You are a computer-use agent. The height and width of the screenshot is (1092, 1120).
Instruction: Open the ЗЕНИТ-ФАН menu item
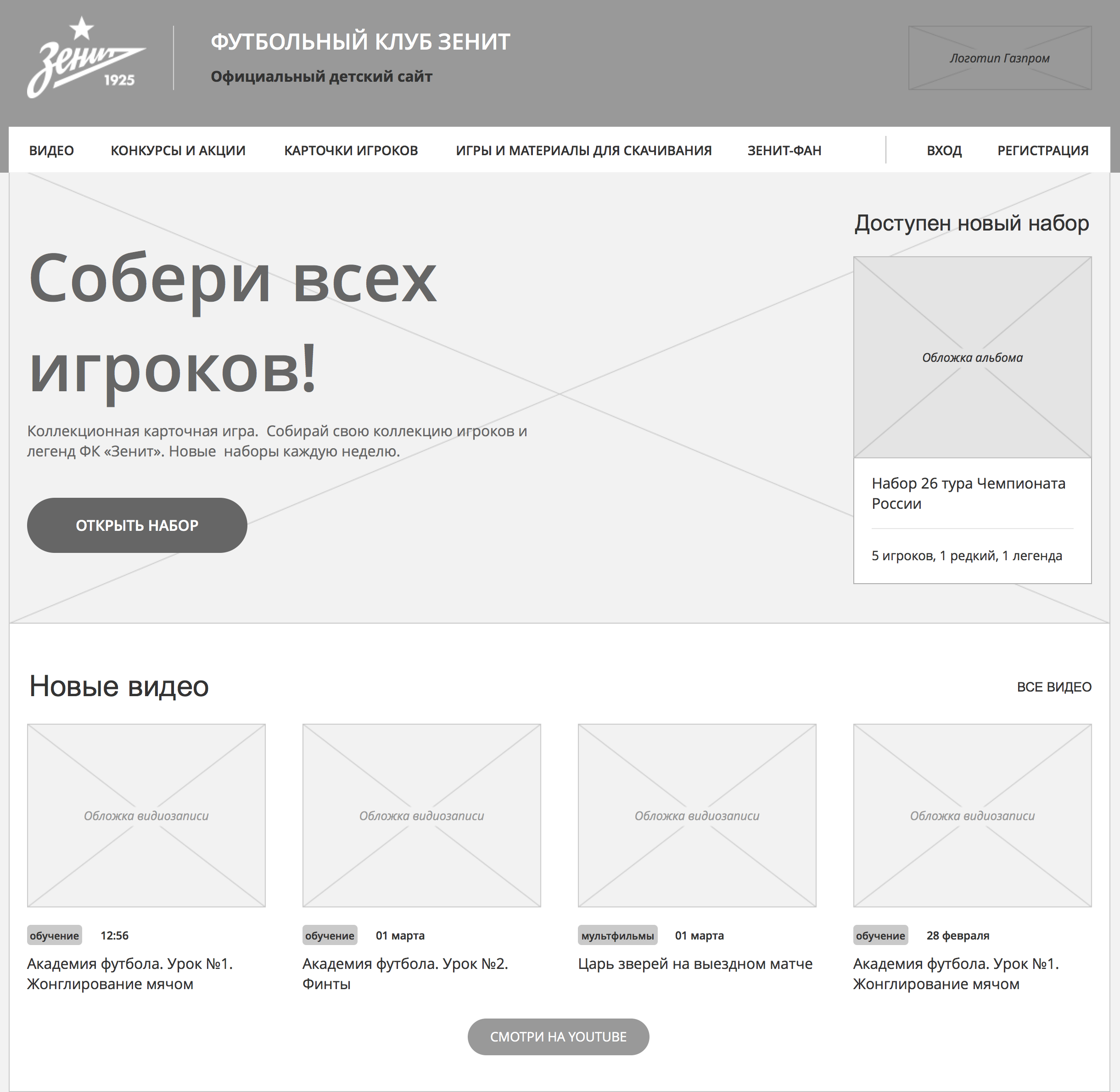[784, 150]
